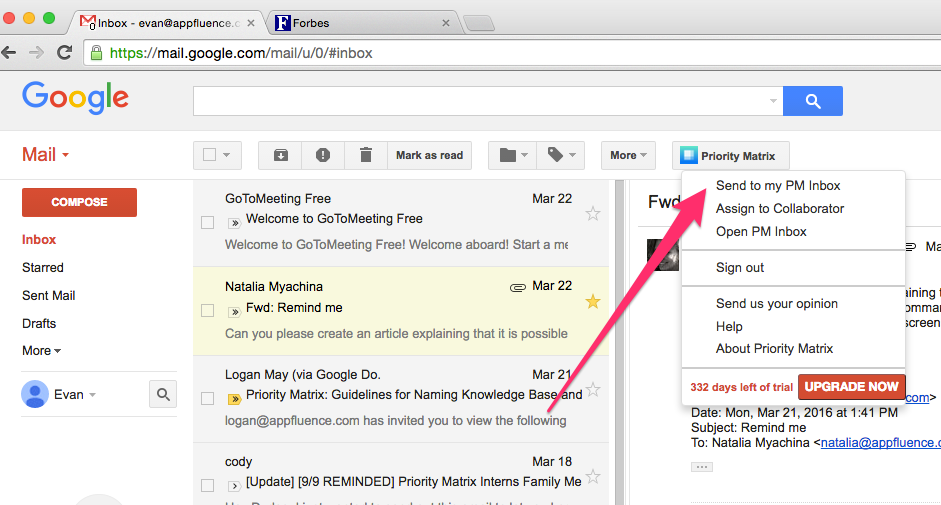Select Send us your opinion
The height and width of the screenshot is (505, 941).
point(777,303)
